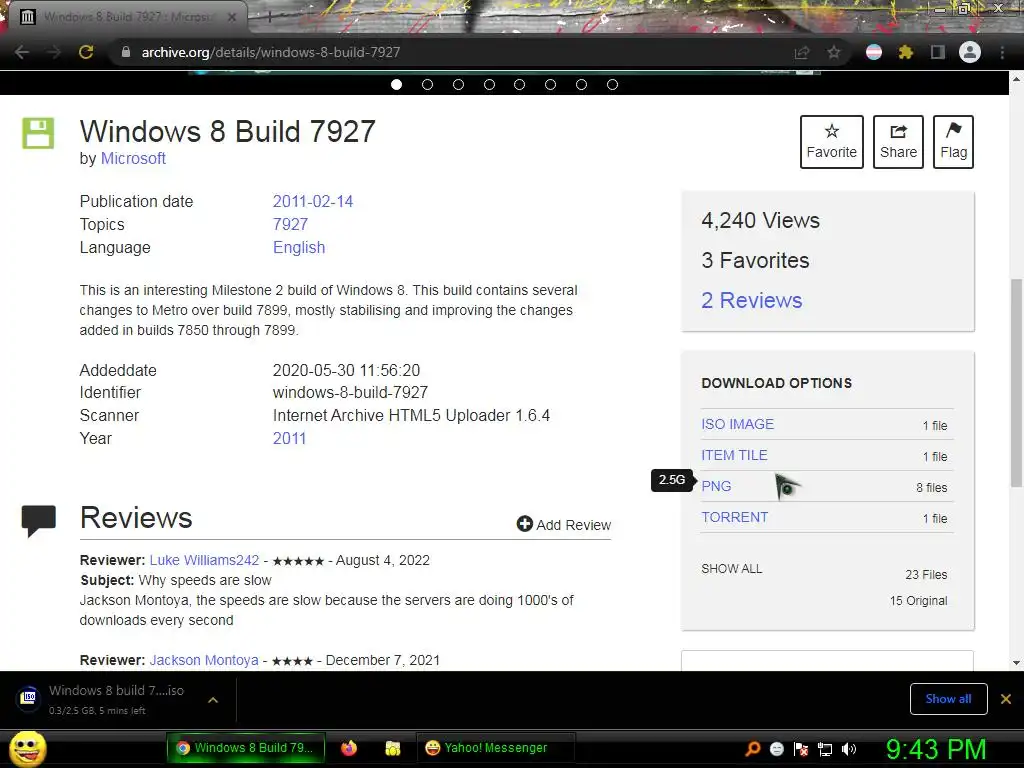This screenshot has width=1024, height=768.
Task: Open the 2011-02-14 publication date link
Action: pyautogui.click(x=313, y=201)
